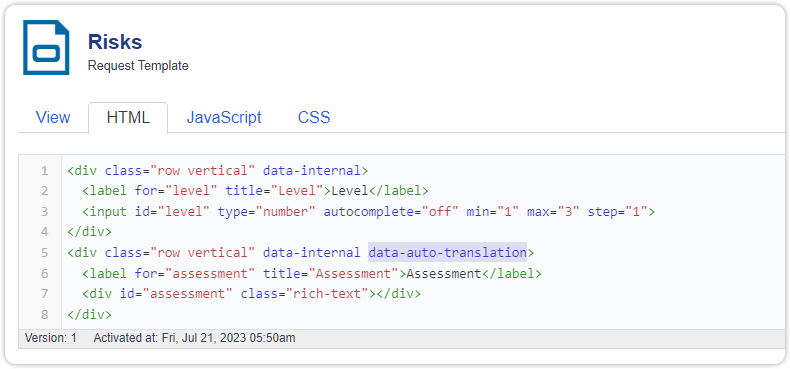
Task: Click the min="1" attribute
Action: click(x=493, y=212)
